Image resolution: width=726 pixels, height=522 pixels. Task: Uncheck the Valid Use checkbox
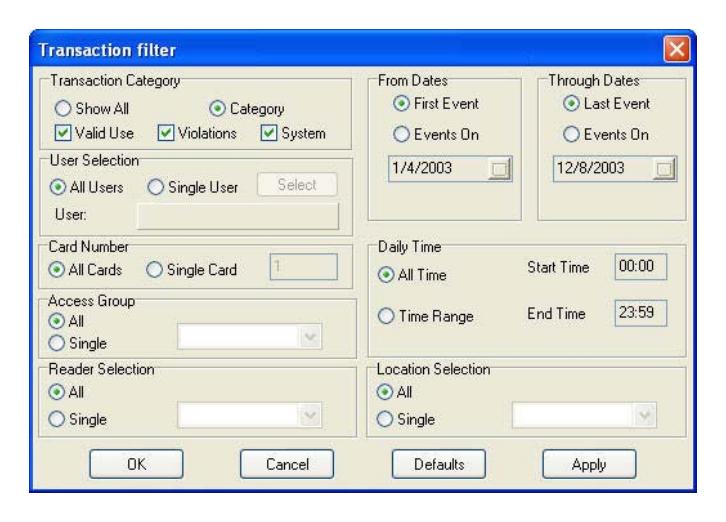pos(63,133)
